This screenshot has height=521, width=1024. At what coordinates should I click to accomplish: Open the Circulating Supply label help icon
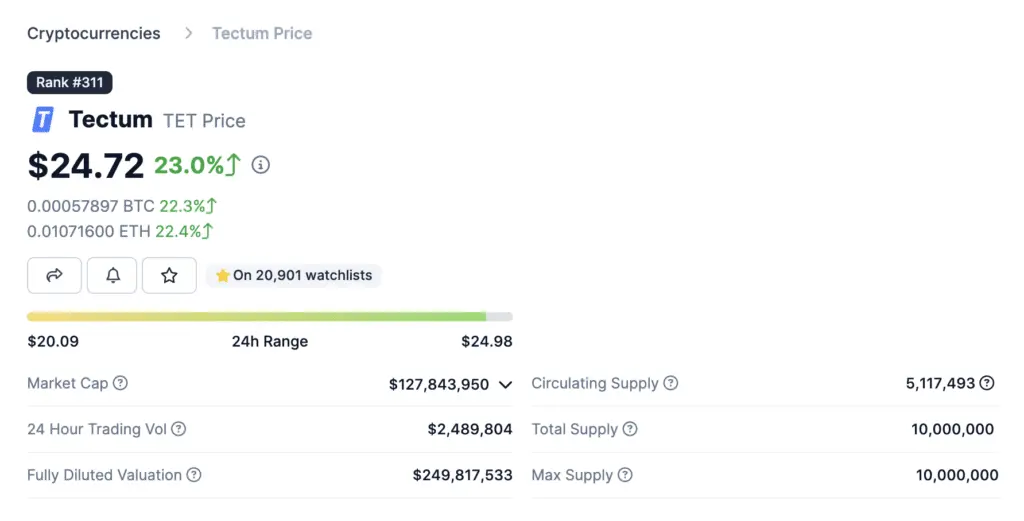[671, 383]
